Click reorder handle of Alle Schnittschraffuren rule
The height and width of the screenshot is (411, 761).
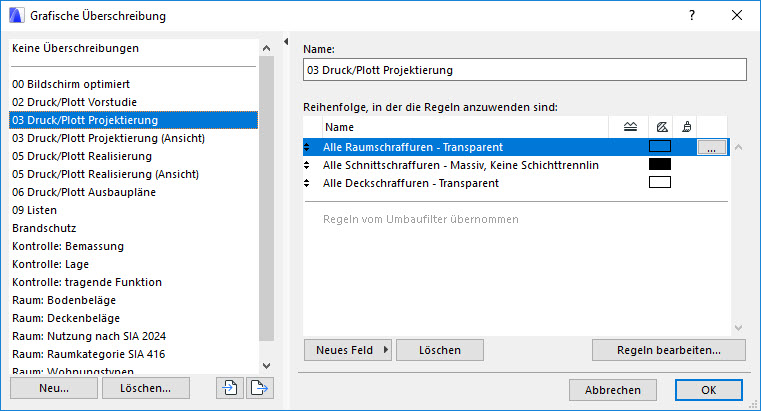coord(307,165)
